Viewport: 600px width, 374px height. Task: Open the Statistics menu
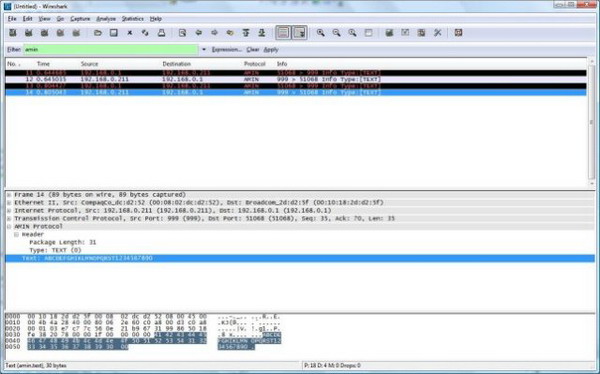[x=132, y=19]
